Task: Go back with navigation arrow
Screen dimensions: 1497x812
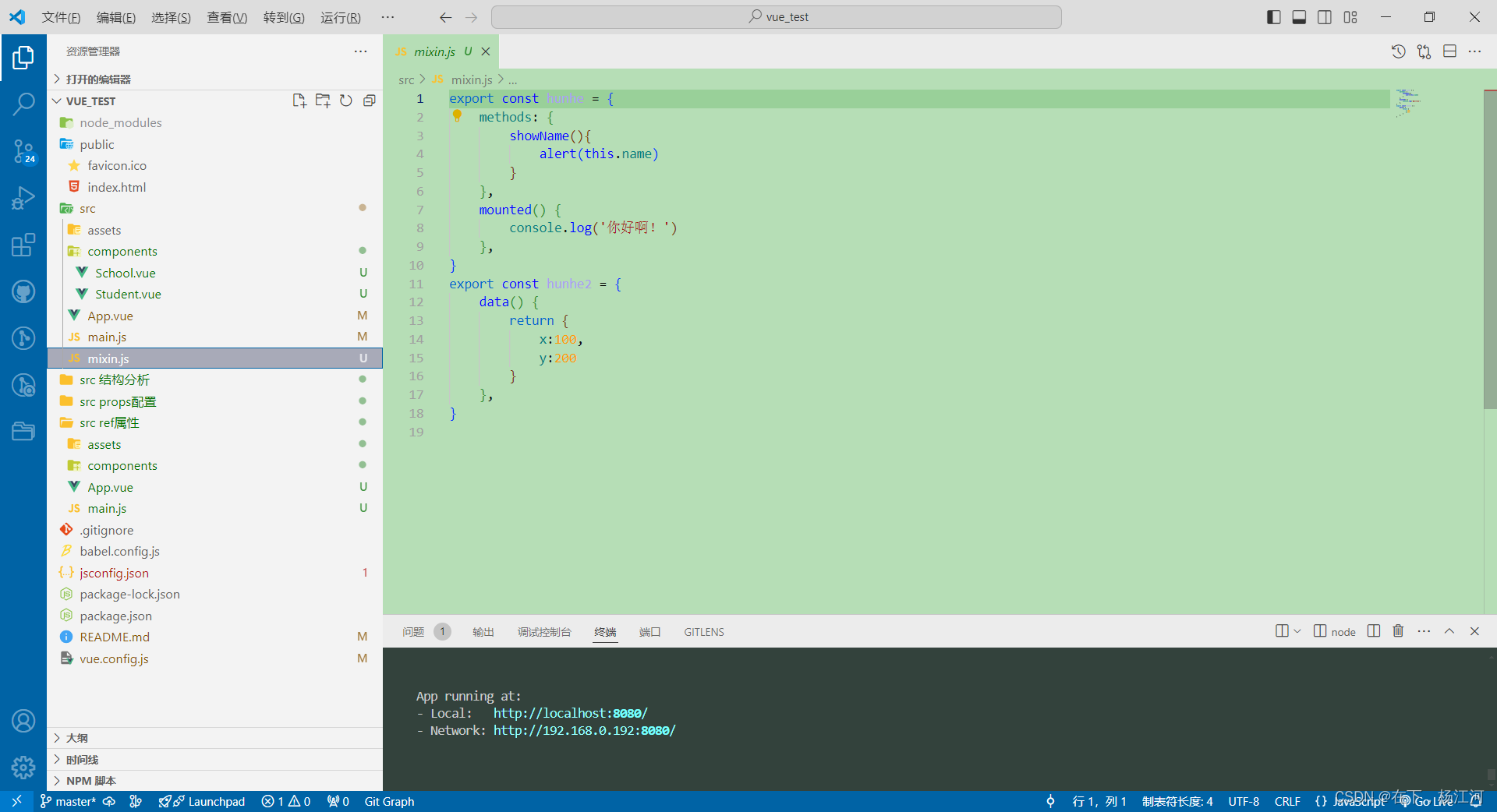Action: [x=446, y=17]
